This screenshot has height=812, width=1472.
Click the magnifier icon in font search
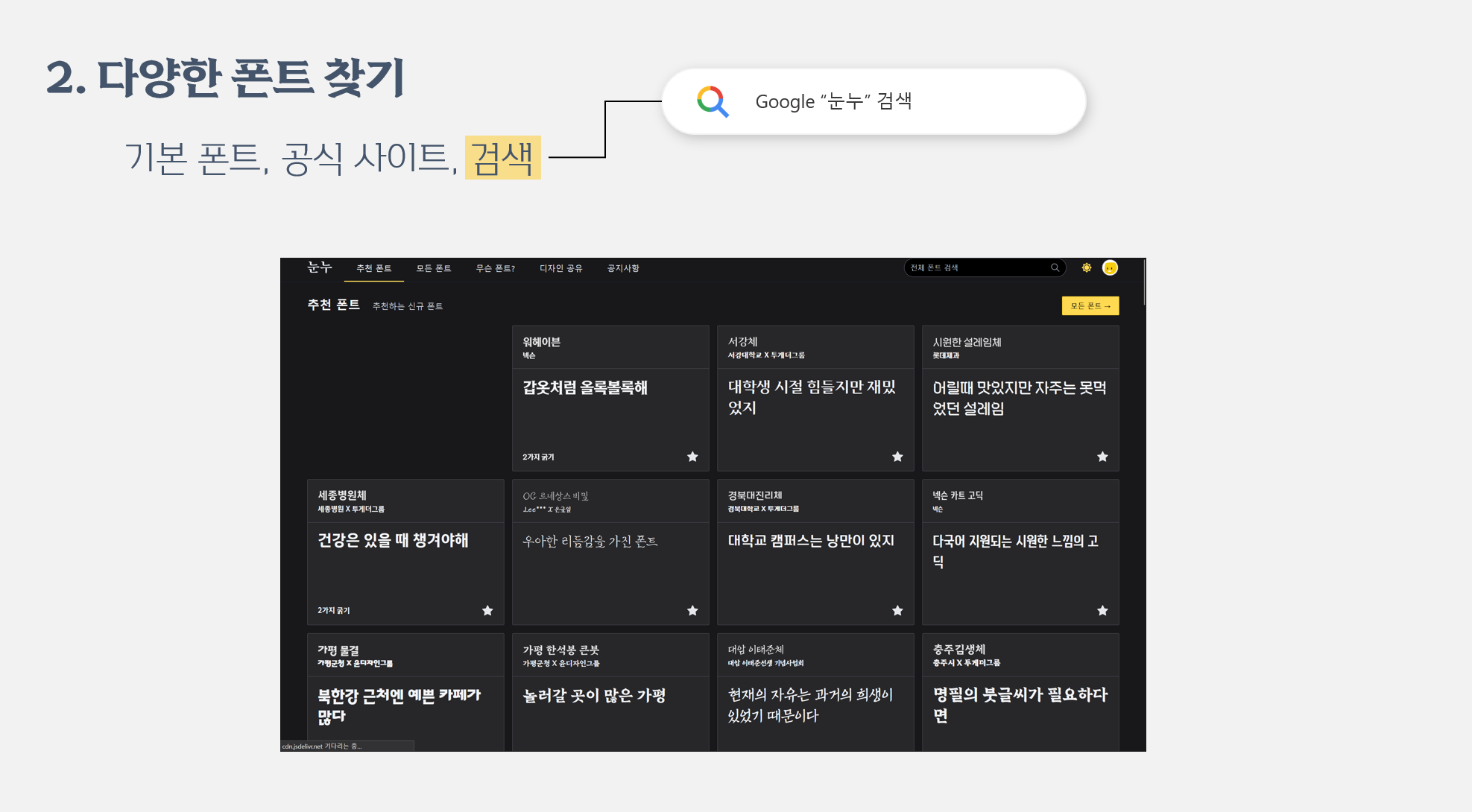[1055, 267]
